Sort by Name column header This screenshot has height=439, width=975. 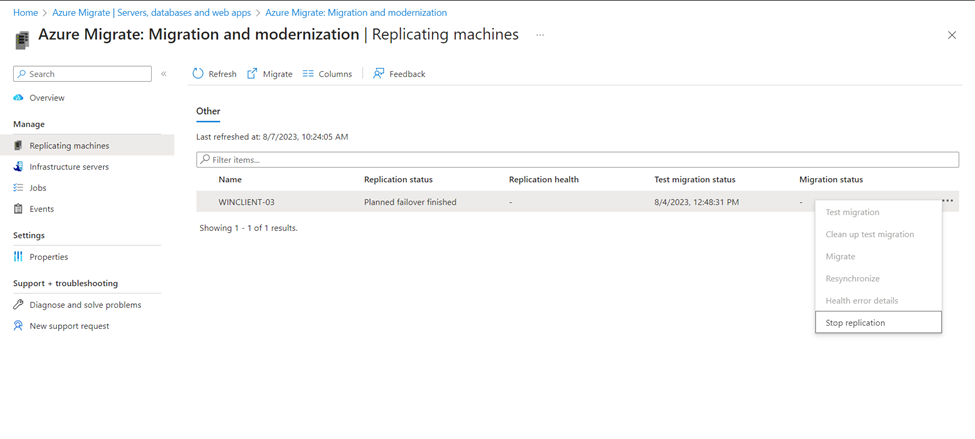pos(230,180)
